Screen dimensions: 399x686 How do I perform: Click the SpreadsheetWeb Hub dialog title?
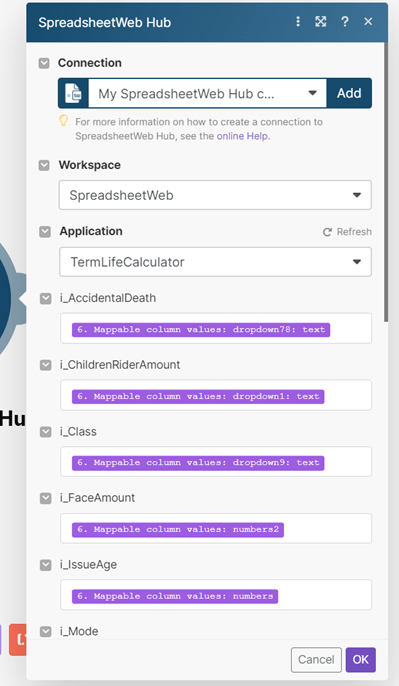click(x=105, y=22)
